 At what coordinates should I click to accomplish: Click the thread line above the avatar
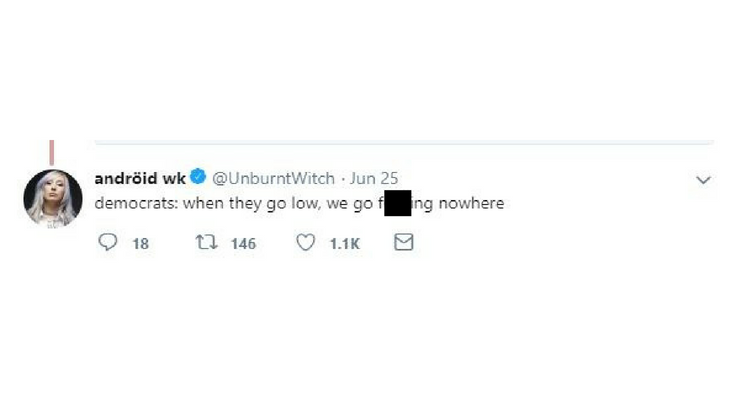(x=51, y=150)
